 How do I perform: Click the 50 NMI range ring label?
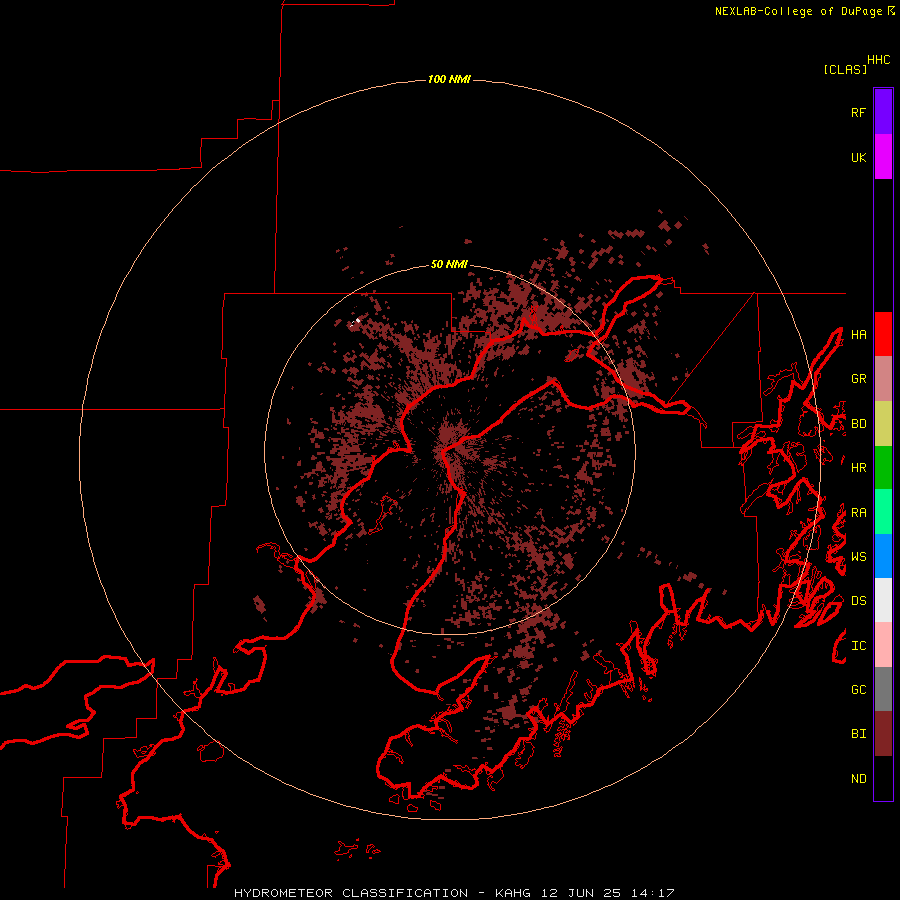(449, 265)
